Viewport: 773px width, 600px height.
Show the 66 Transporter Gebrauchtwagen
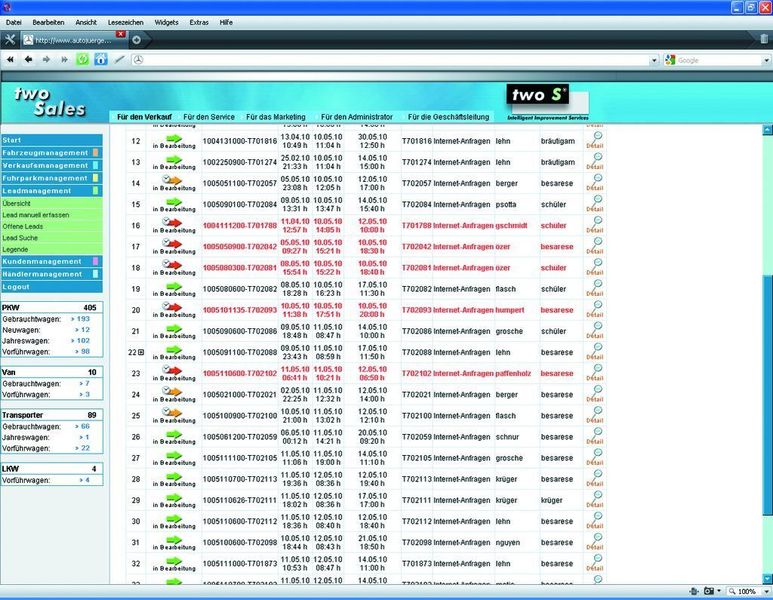coord(82,426)
